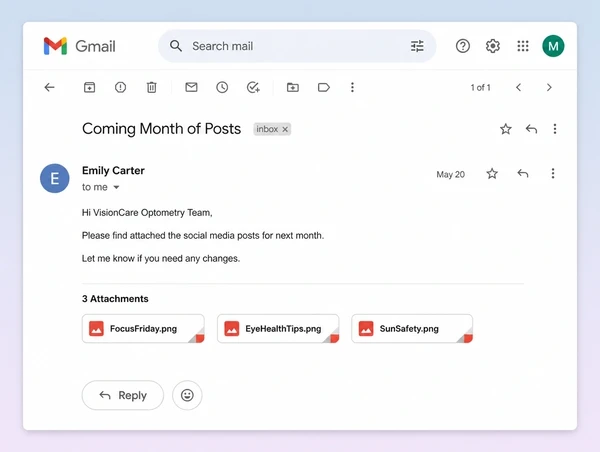This screenshot has height=452, width=600.
Task: Open Settings gear icon
Action: click(x=493, y=46)
